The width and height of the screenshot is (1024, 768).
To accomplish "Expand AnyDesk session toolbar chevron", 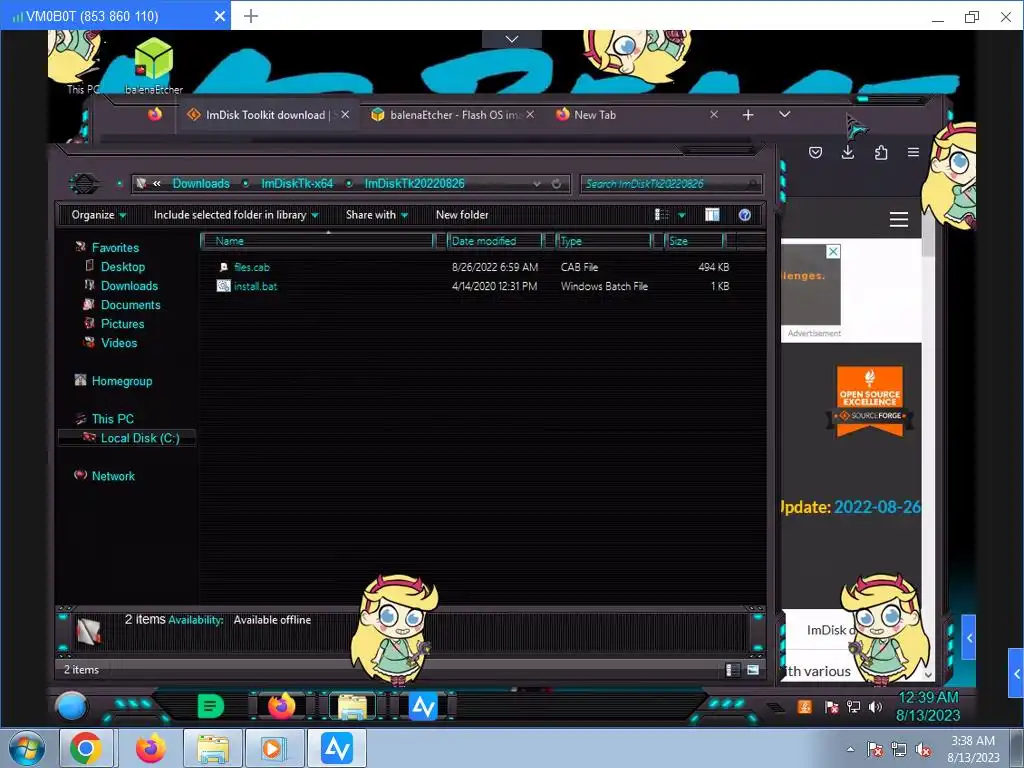I will pyautogui.click(x=512, y=39).
